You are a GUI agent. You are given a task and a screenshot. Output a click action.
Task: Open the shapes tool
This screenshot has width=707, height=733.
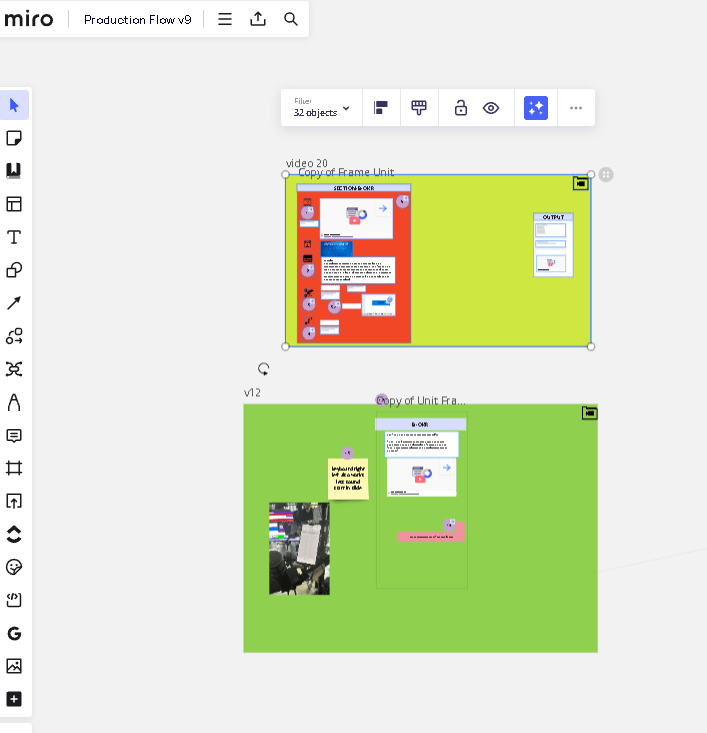point(14,270)
